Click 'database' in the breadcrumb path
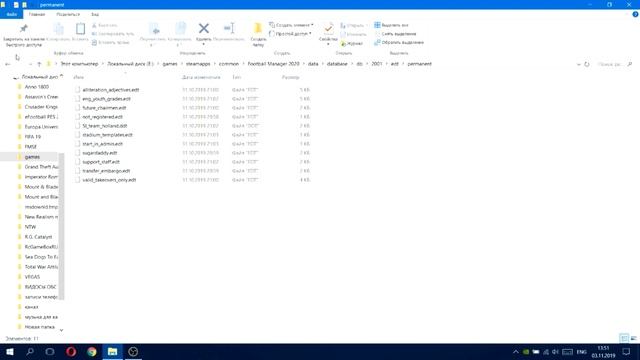Viewport: 640px width, 360px height. pyautogui.click(x=337, y=64)
